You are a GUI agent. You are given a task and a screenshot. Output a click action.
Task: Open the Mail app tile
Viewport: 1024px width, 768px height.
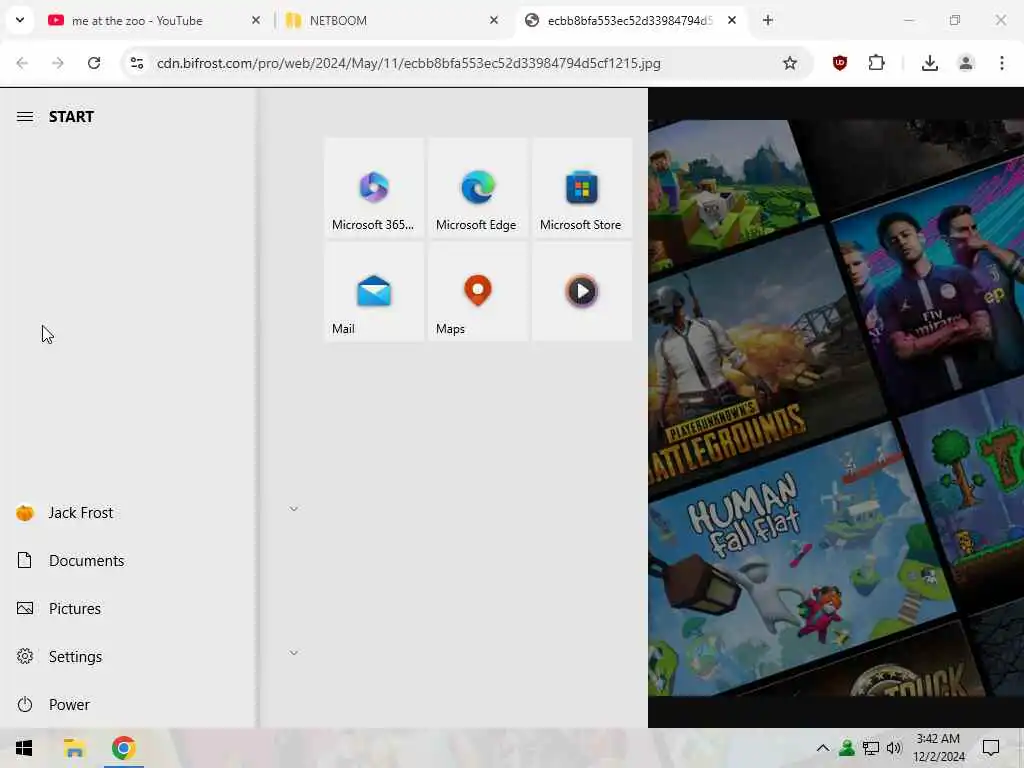374,291
